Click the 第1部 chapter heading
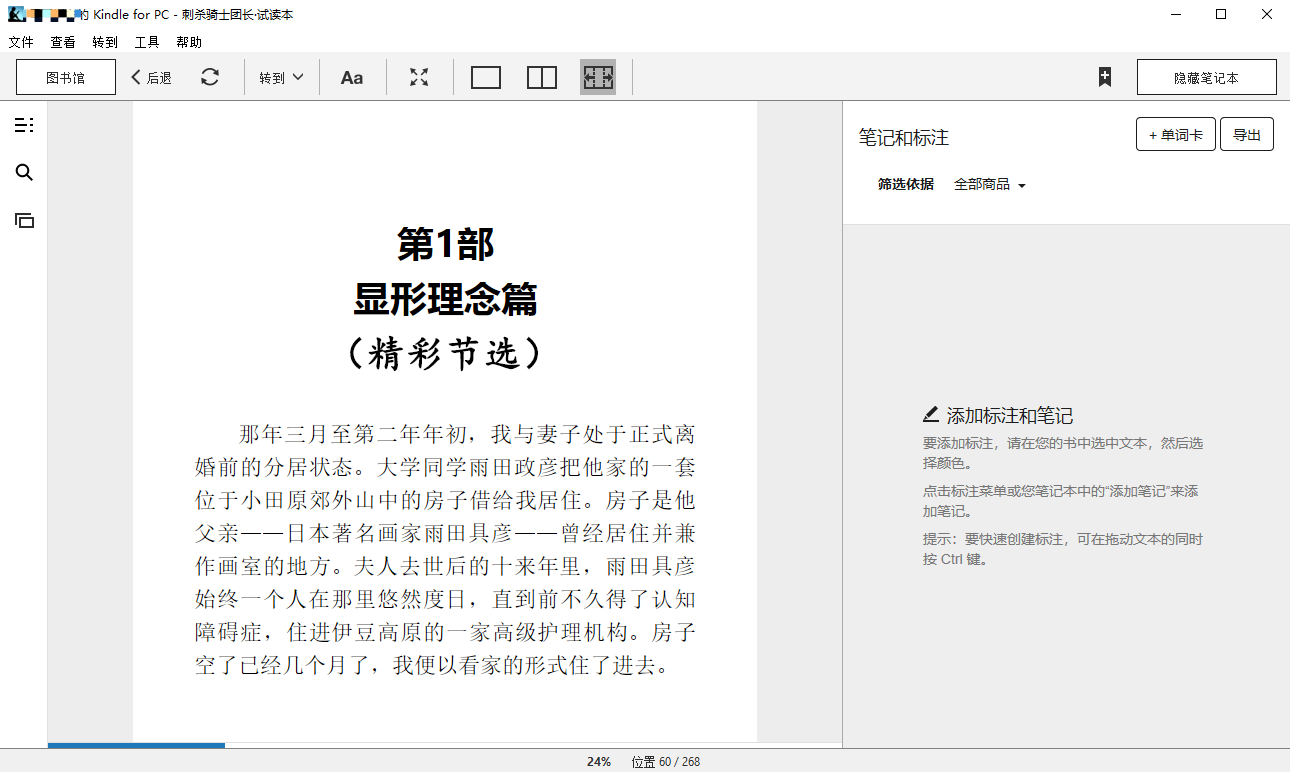The image size is (1290, 772). (x=445, y=243)
